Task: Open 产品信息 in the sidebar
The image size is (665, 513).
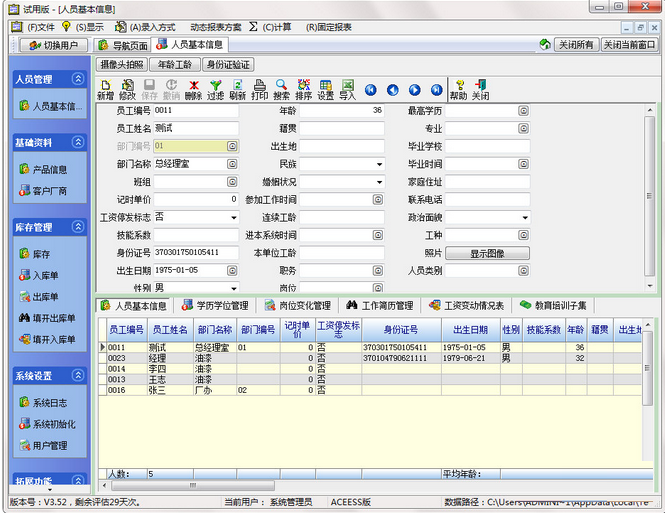Action: (x=43, y=170)
